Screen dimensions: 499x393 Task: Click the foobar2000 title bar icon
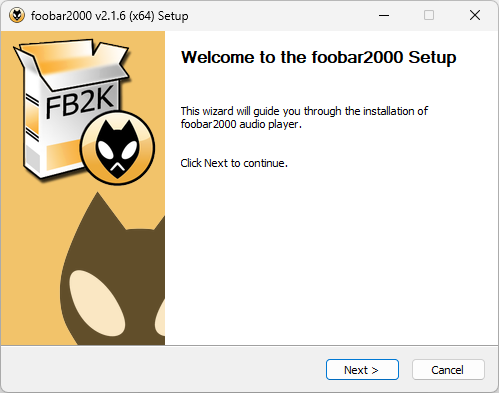click(17, 15)
